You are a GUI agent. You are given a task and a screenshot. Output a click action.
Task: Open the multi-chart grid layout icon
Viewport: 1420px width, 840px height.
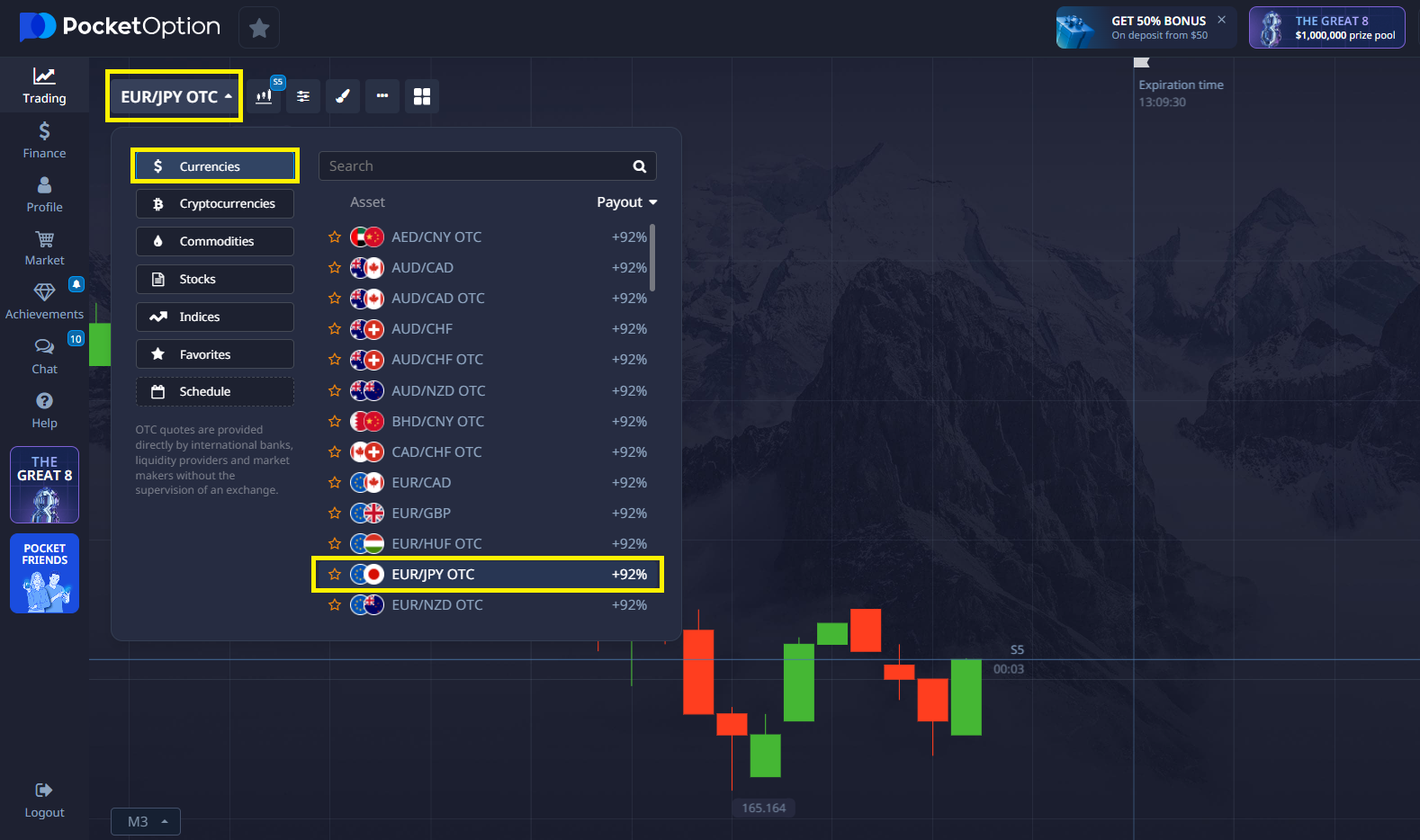[422, 96]
